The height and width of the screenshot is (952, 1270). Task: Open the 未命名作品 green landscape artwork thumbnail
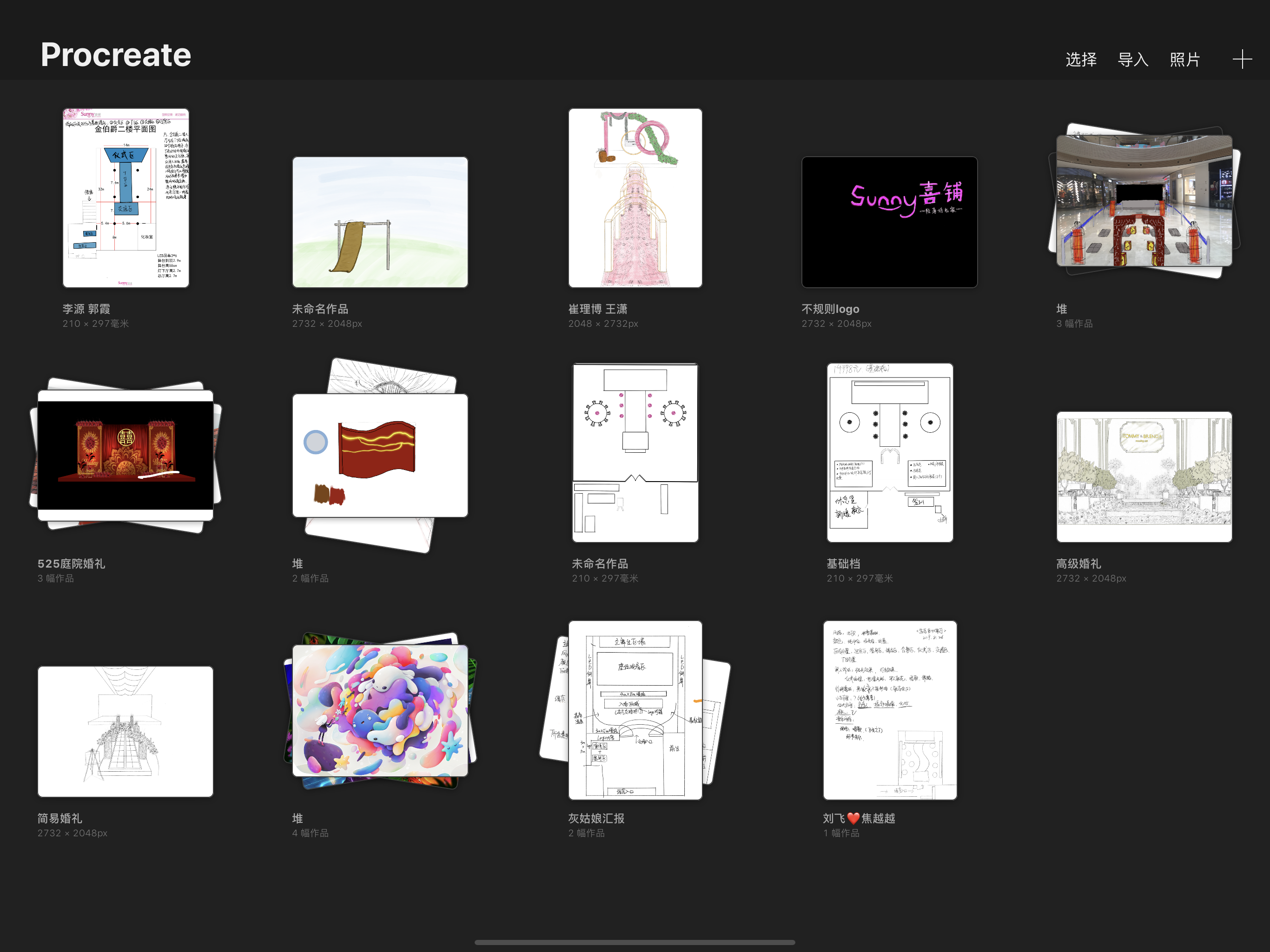pos(380,222)
